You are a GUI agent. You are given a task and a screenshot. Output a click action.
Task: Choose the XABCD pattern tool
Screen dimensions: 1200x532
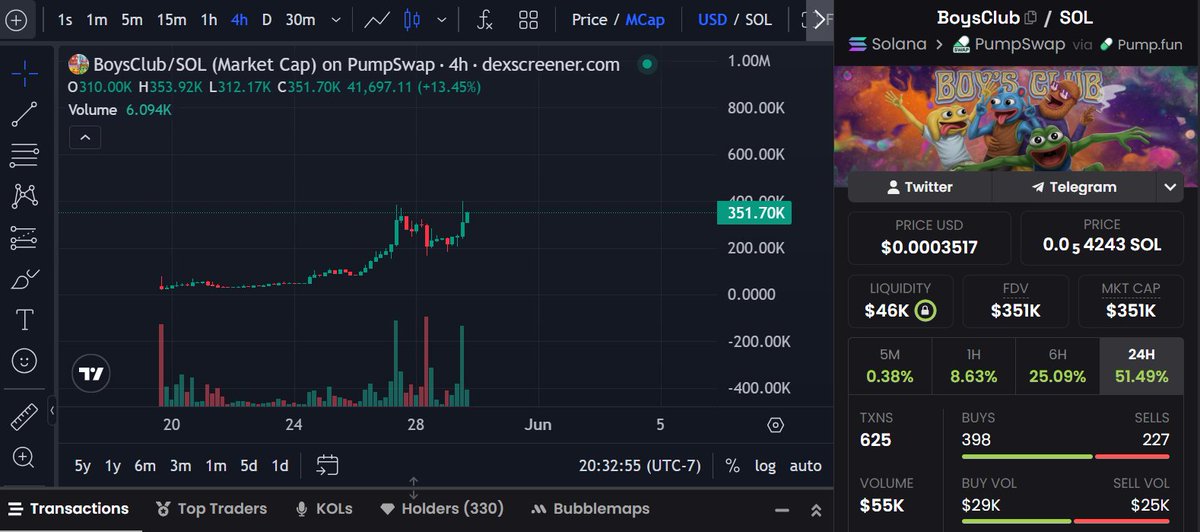pyautogui.click(x=25, y=196)
